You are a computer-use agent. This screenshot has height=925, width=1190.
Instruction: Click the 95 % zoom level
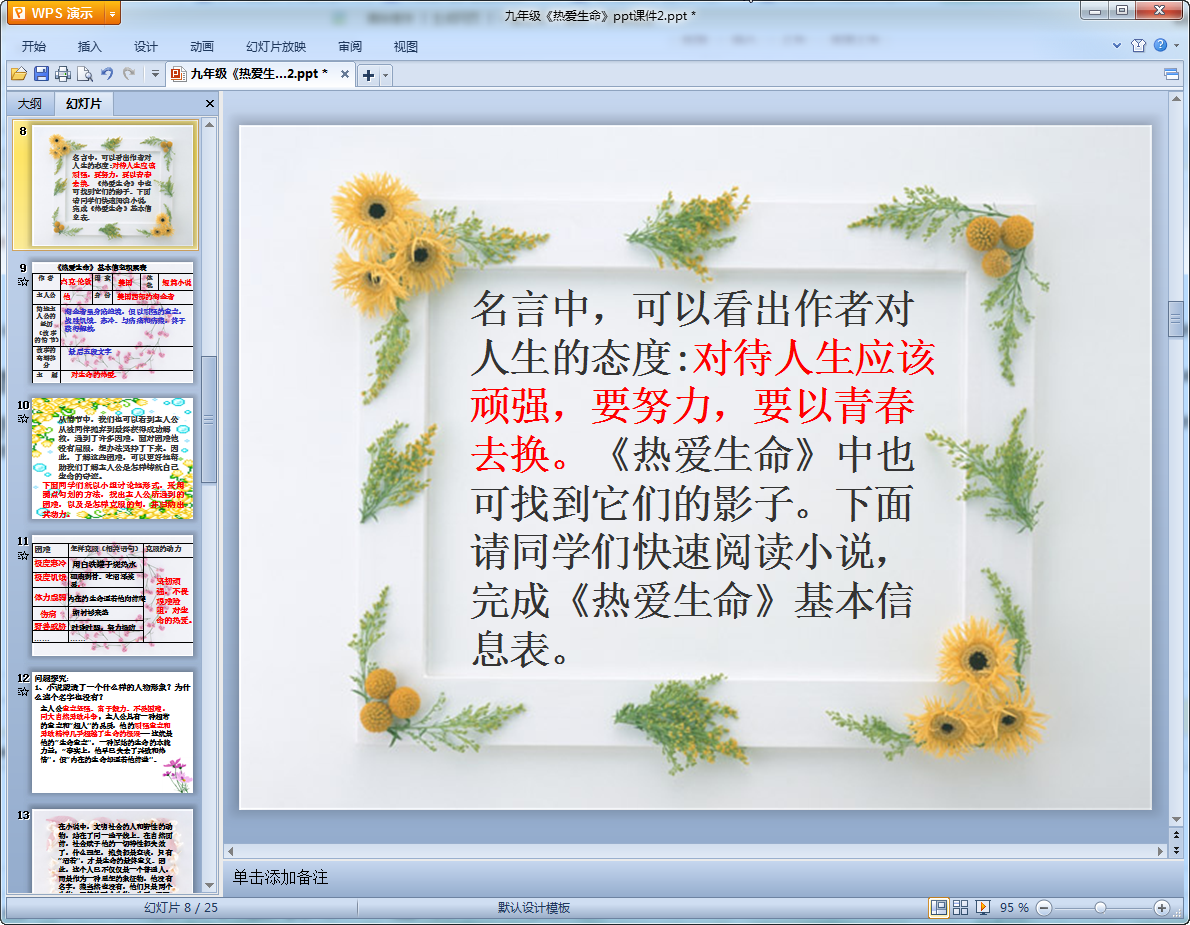[1014, 908]
